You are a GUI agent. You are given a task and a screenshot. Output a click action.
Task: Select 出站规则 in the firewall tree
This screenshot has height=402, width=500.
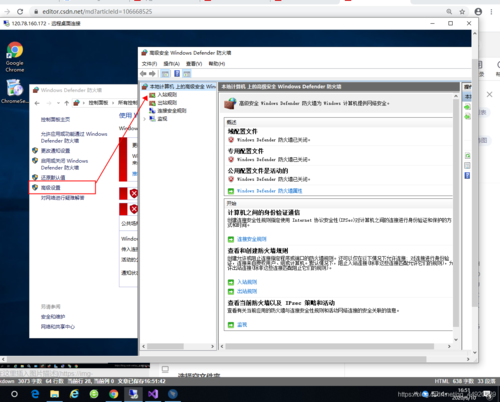167,103
